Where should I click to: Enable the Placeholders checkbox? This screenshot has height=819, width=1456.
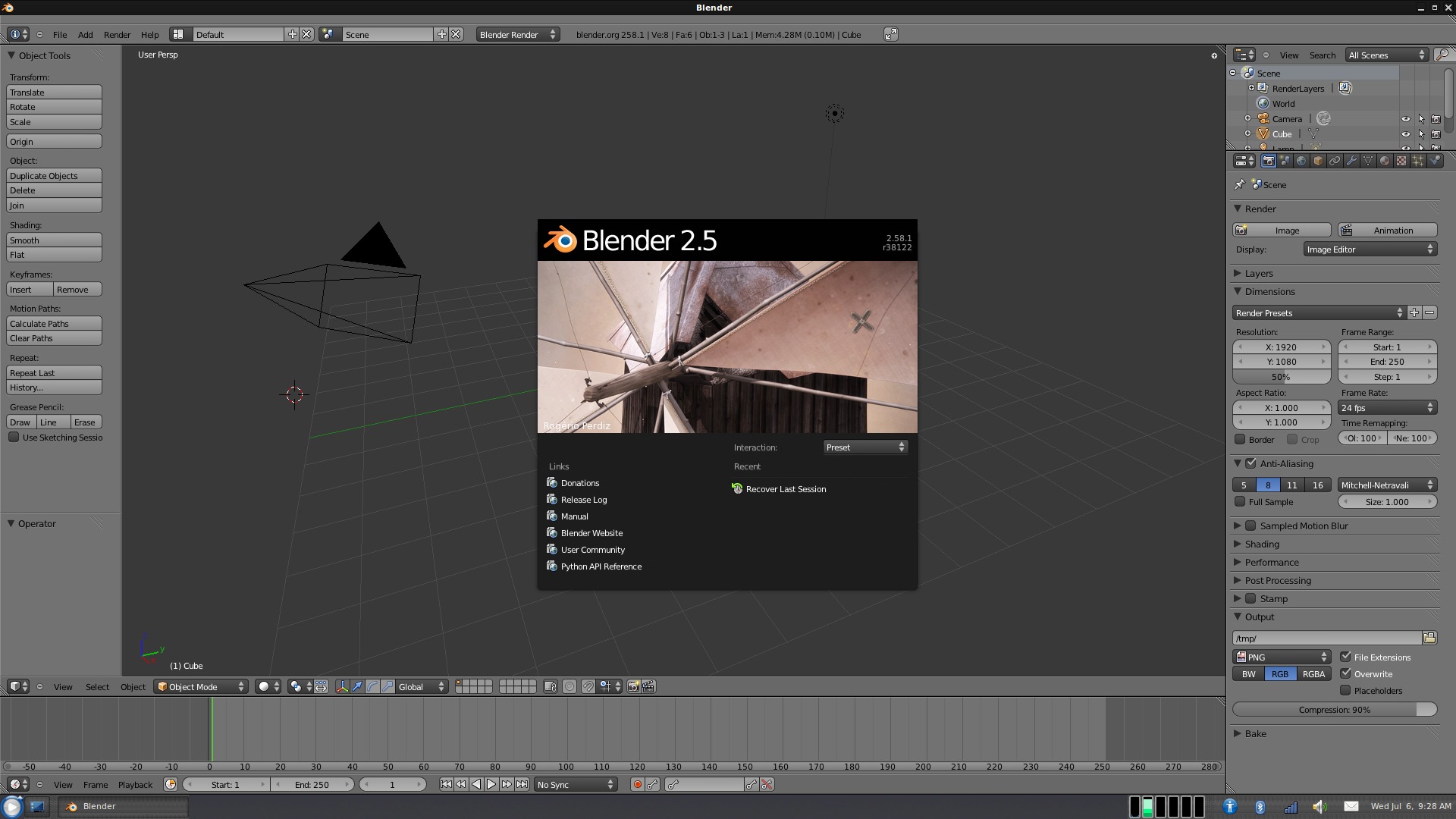click(1345, 691)
